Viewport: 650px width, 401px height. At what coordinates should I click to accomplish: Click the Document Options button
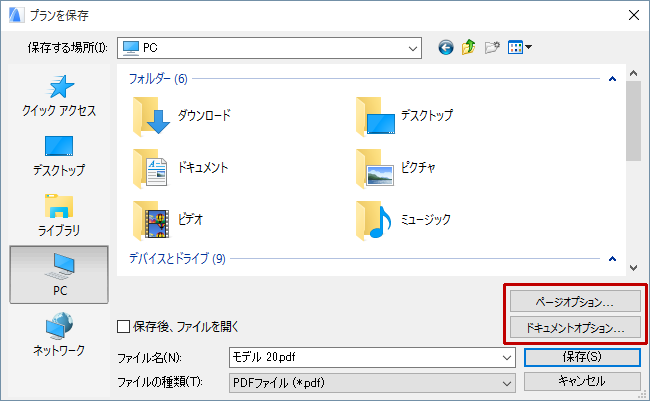575,328
